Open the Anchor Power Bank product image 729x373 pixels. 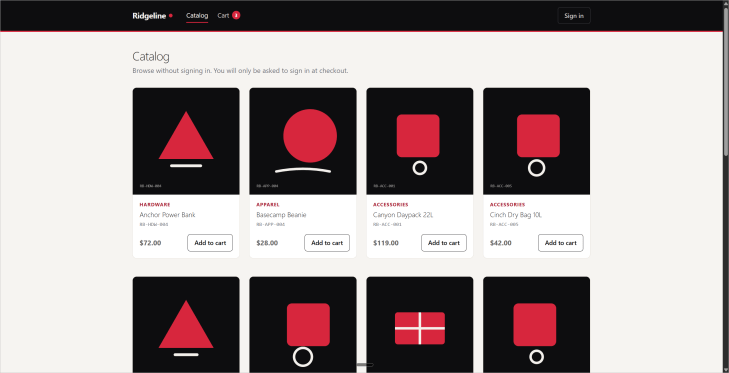(186, 141)
